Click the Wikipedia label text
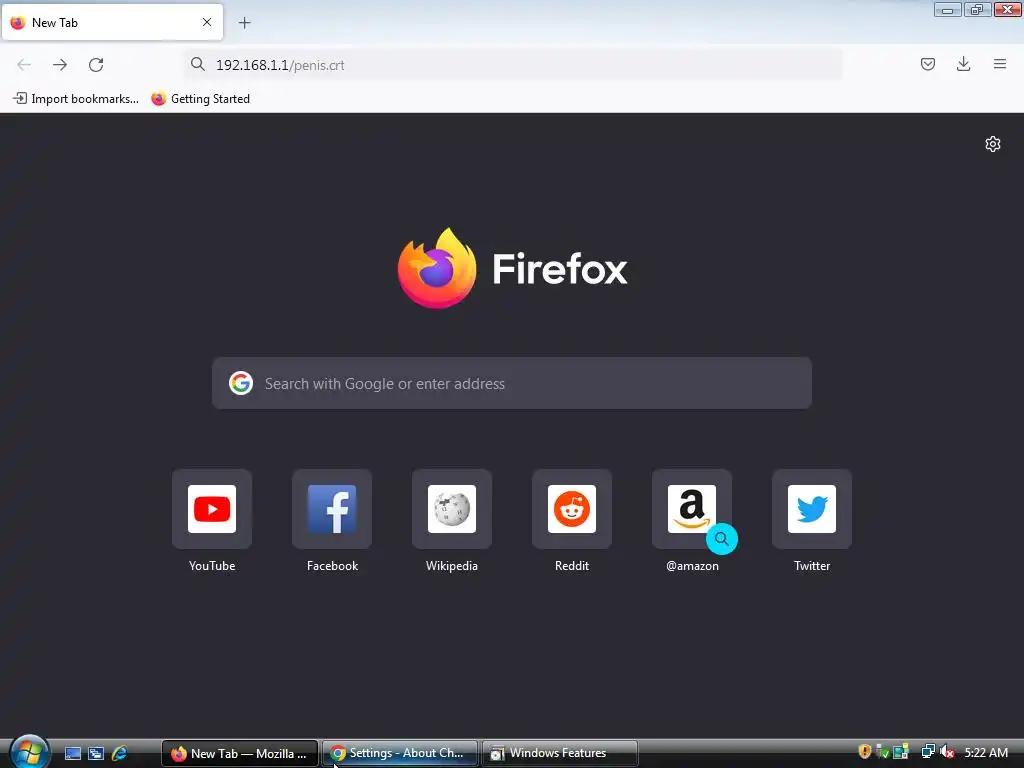The image size is (1024, 768). click(x=452, y=566)
